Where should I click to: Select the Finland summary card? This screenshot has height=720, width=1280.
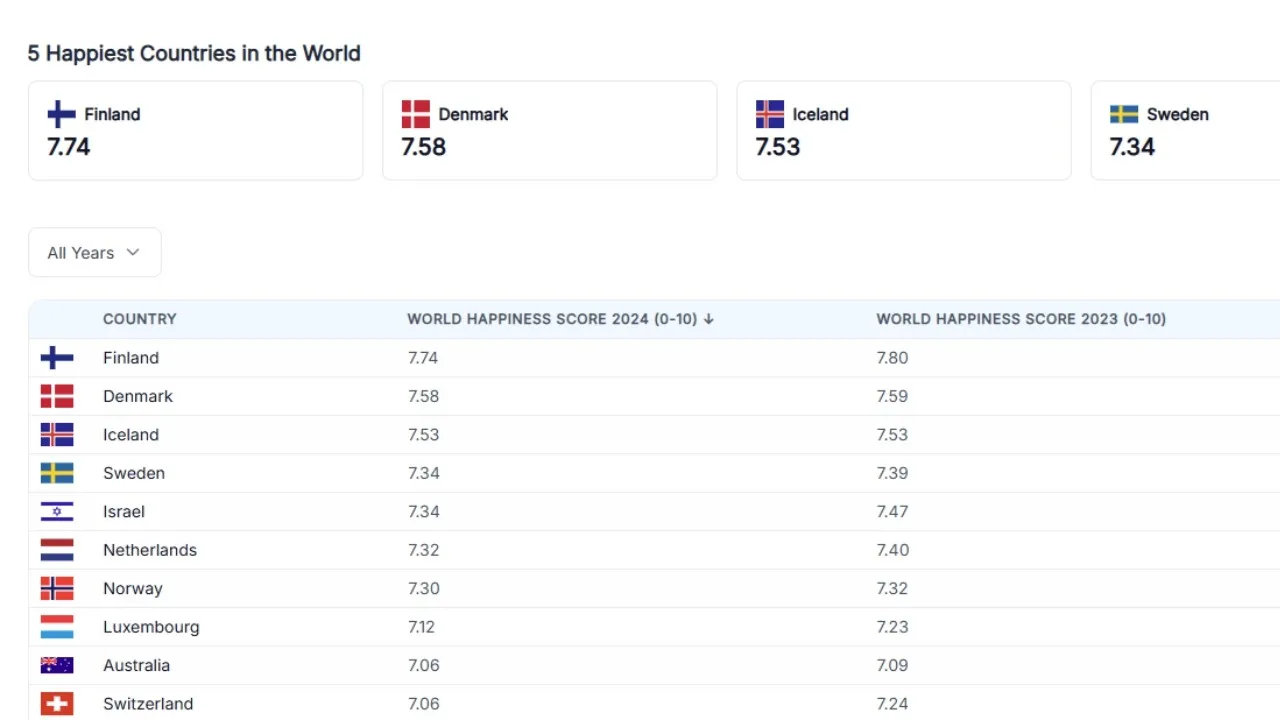click(195, 130)
